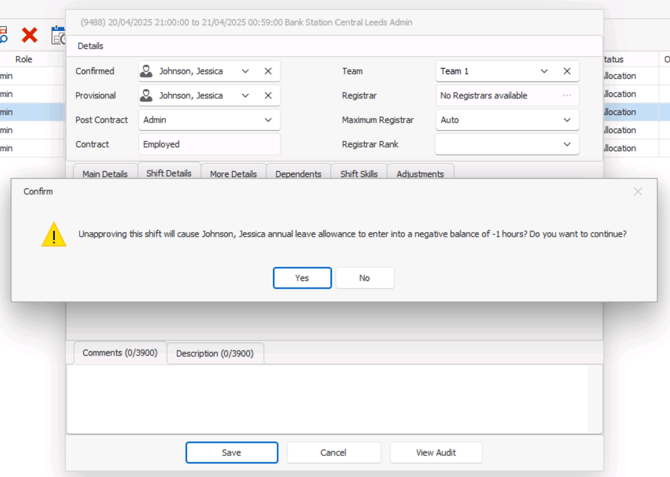Select the Description (0/3900) tab
The height and width of the screenshot is (477, 670).
[x=214, y=353]
